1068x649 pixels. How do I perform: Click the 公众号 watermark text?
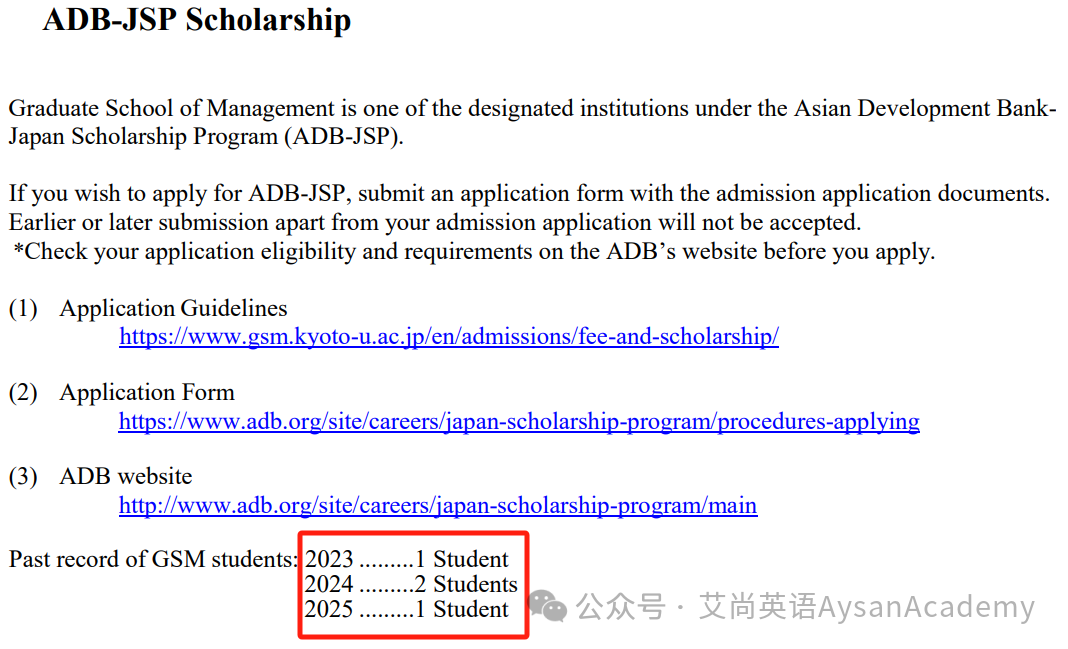pos(621,606)
